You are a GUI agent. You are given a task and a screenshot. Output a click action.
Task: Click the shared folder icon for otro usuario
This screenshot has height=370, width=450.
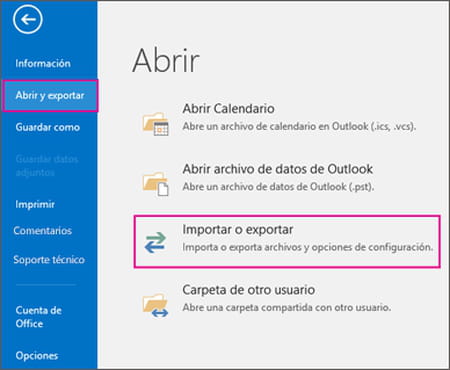[156, 305]
